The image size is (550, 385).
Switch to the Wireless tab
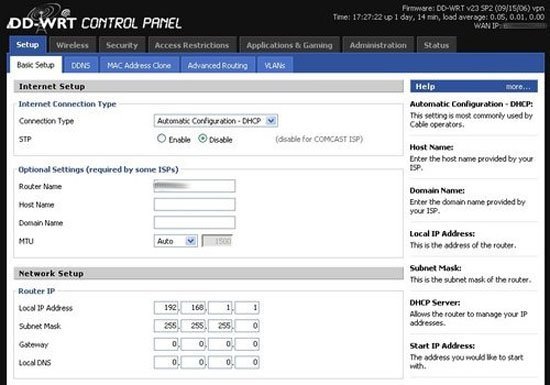pyautogui.click(x=72, y=45)
